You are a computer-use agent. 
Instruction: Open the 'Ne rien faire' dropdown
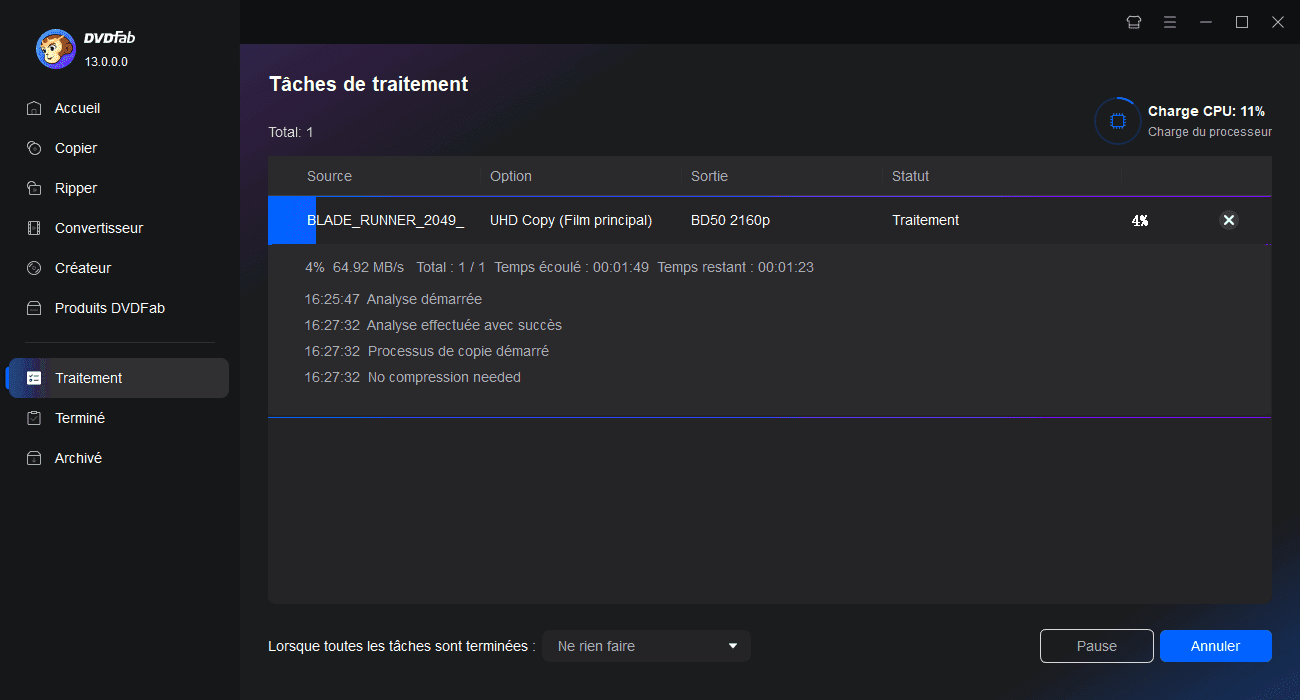point(646,646)
